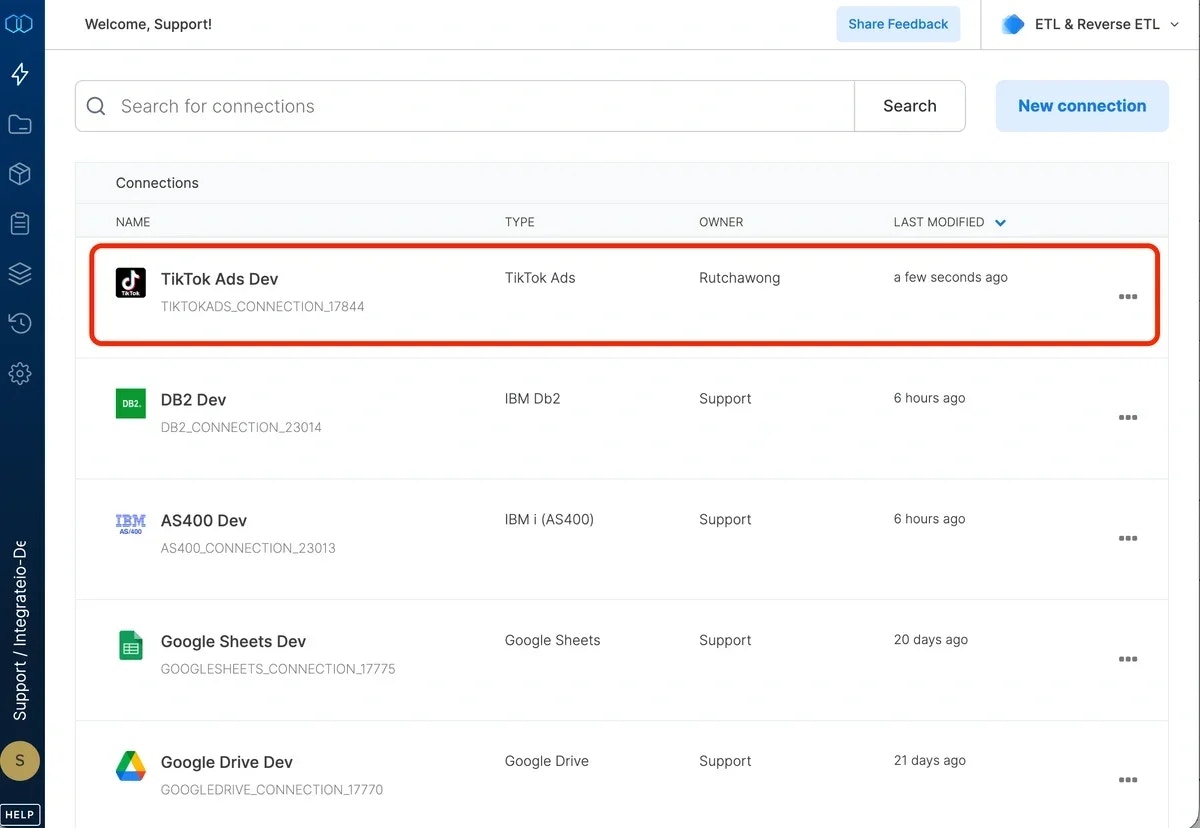Click the IBM i (AS400) type cell

click(549, 520)
